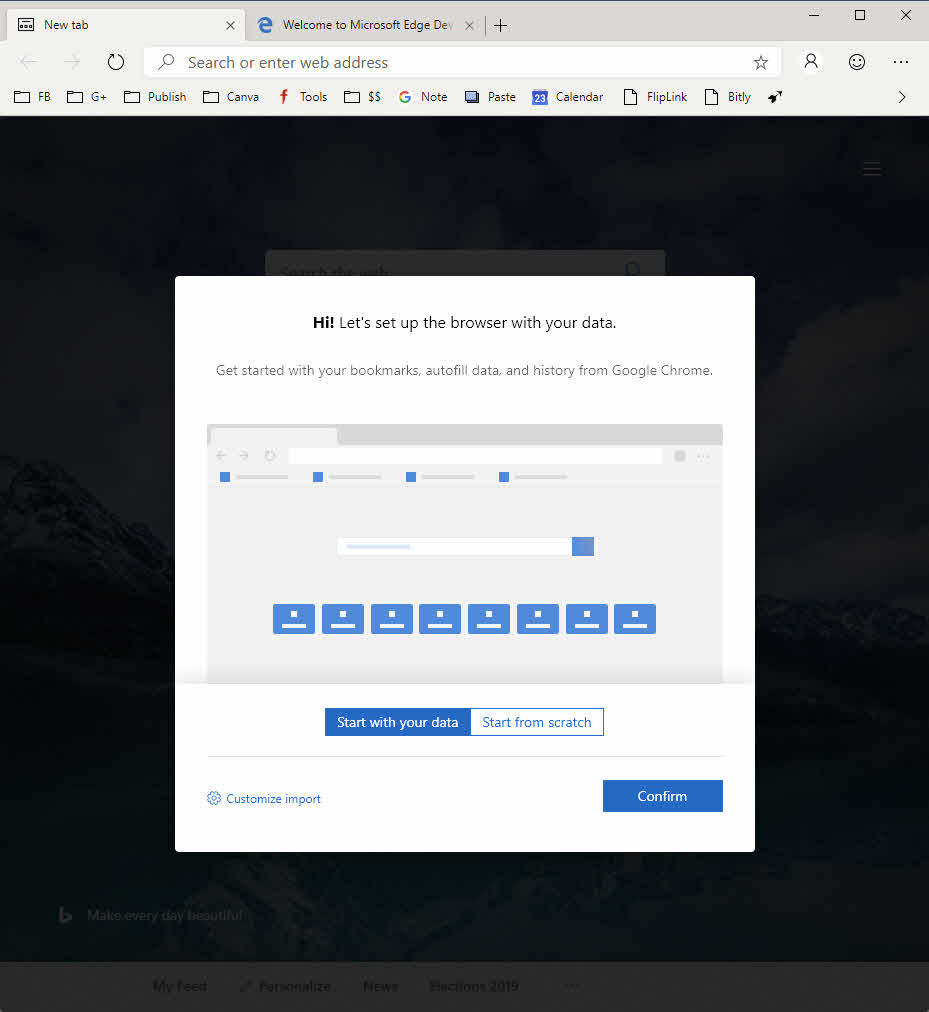Screen dimensions: 929x1012
Task: Close the New tab tab
Action: tap(230, 25)
